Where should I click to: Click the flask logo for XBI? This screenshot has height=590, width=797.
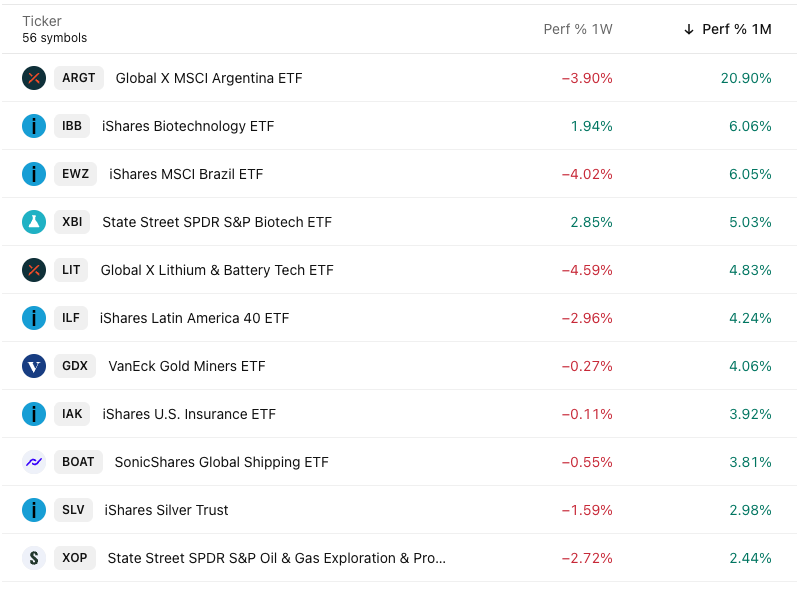[34, 222]
